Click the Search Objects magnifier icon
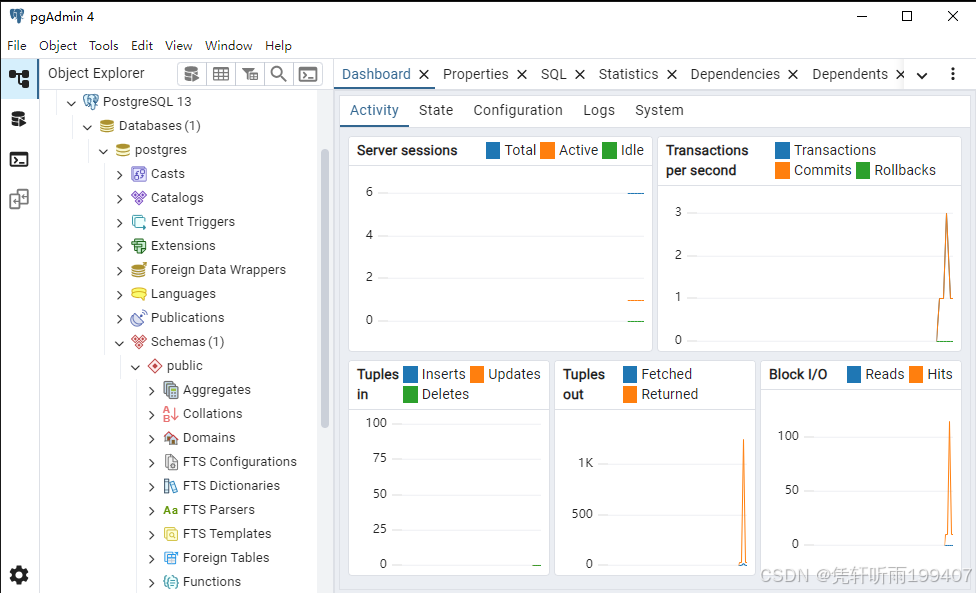The image size is (976, 593). 278,74
